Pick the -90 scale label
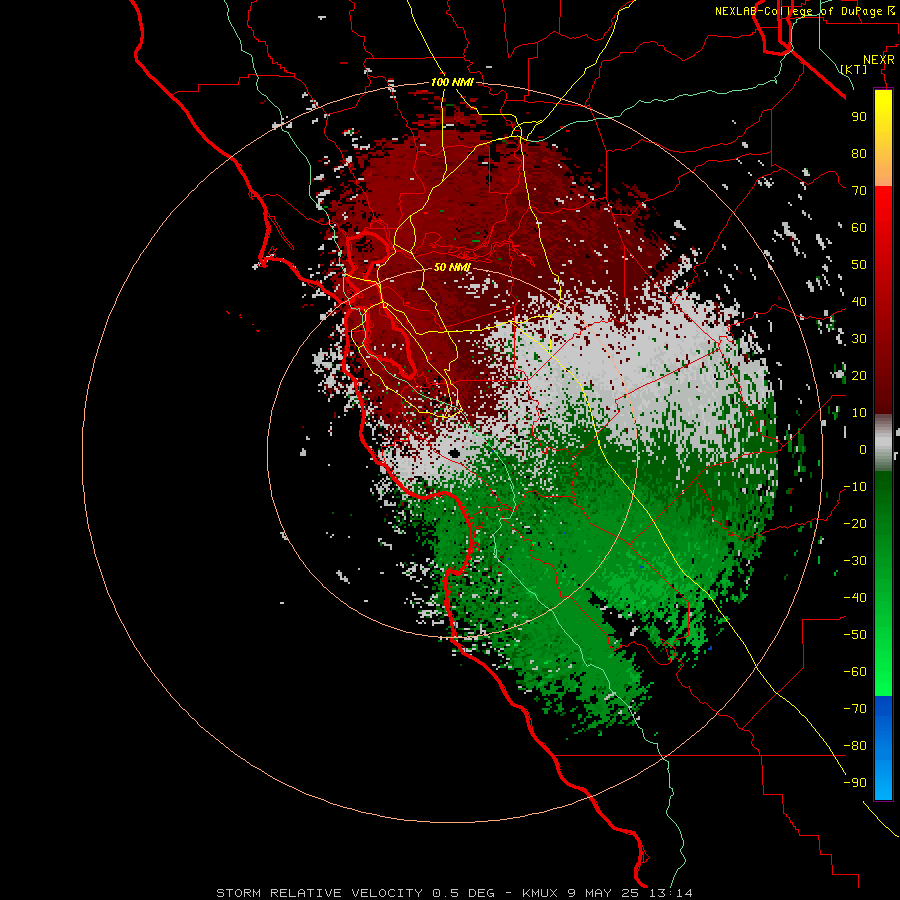Image resolution: width=900 pixels, height=900 pixels. (x=855, y=783)
